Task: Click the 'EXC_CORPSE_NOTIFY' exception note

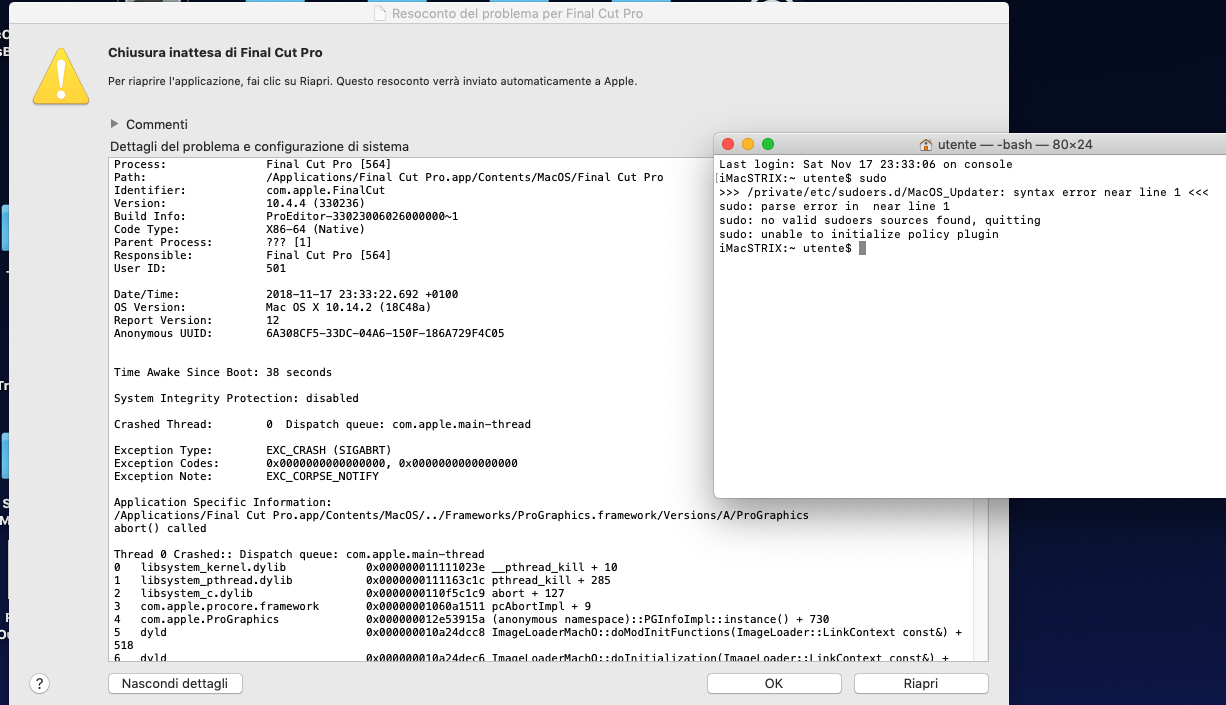Action: click(322, 477)
